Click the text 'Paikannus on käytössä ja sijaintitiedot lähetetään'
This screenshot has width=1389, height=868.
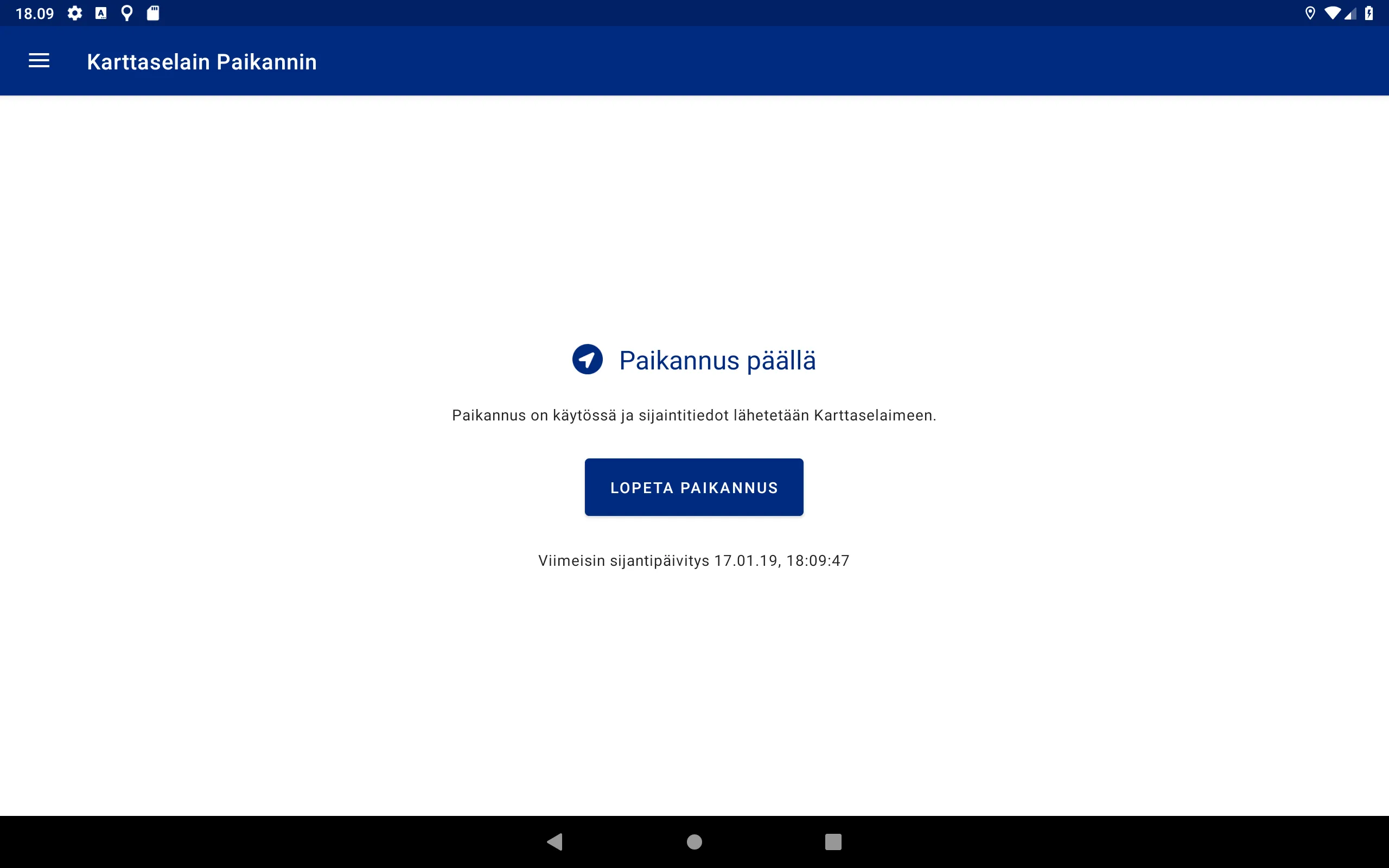[x=630, y=415]
